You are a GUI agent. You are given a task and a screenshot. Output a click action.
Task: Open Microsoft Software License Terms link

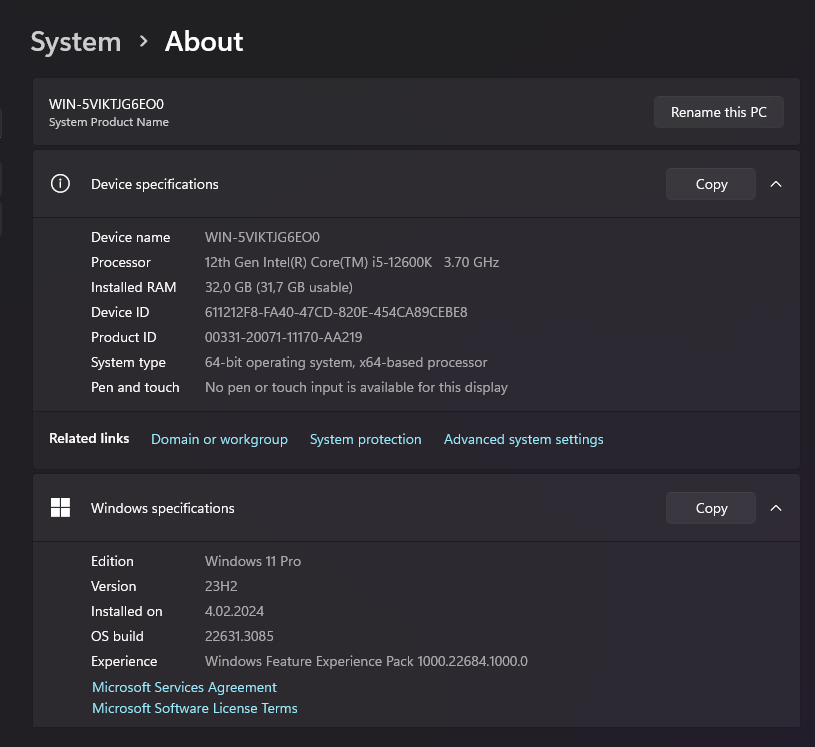[x=195, y=708]
